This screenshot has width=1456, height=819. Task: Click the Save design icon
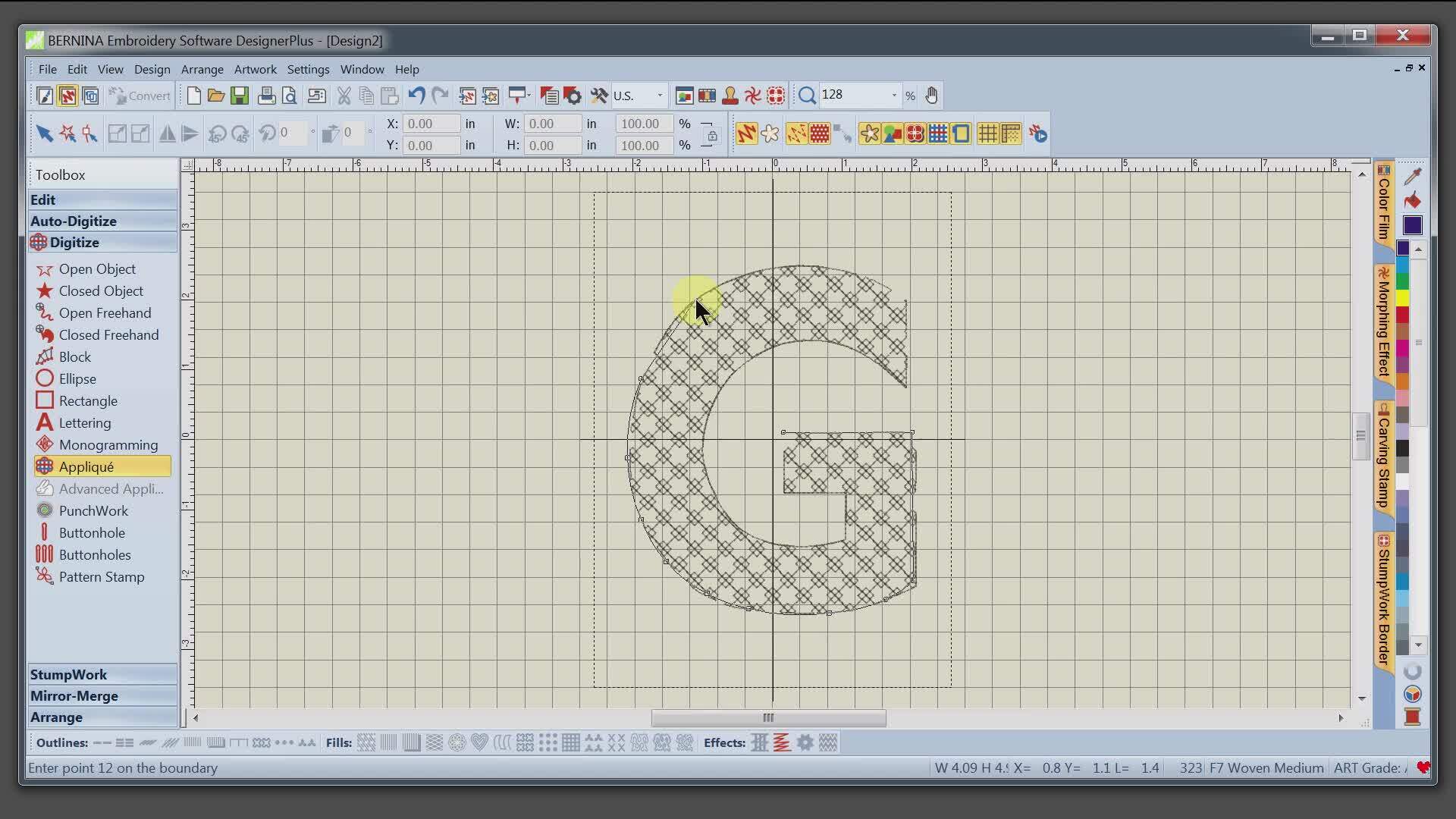240,96
